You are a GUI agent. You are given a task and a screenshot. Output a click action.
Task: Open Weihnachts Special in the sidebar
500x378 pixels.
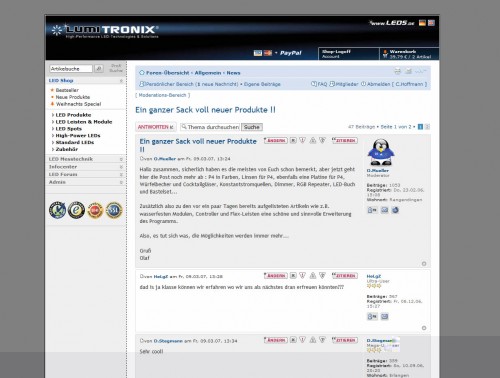point(78,104)
